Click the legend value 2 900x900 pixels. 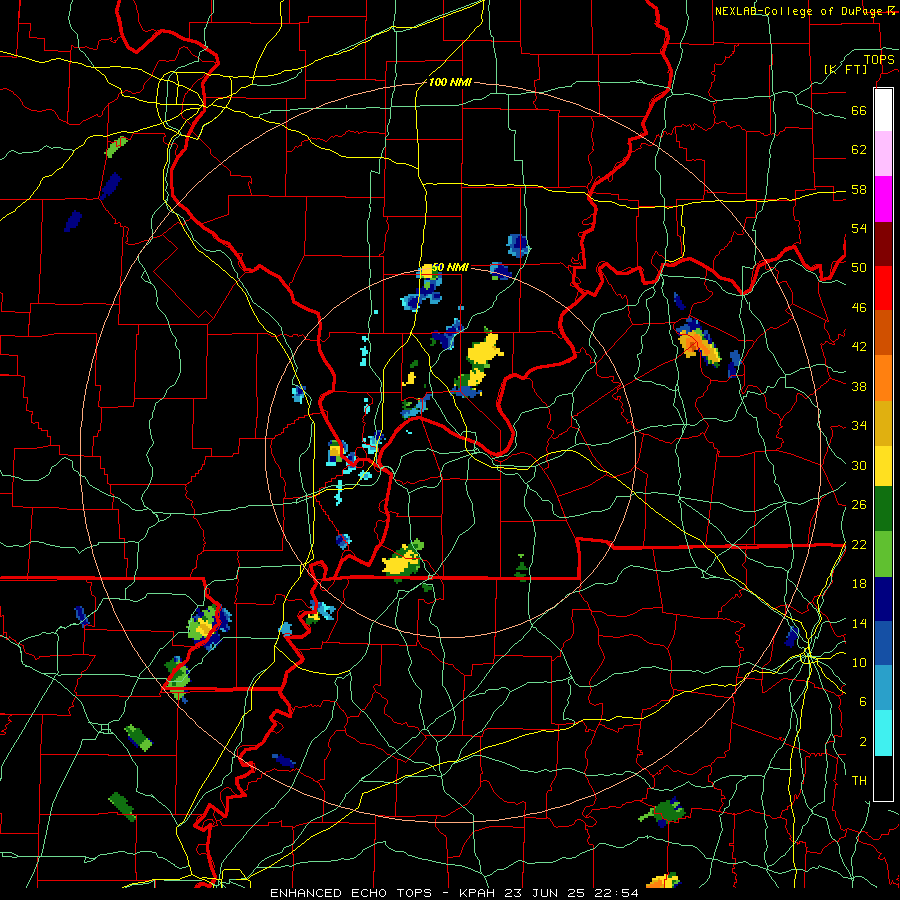[863, 742]
